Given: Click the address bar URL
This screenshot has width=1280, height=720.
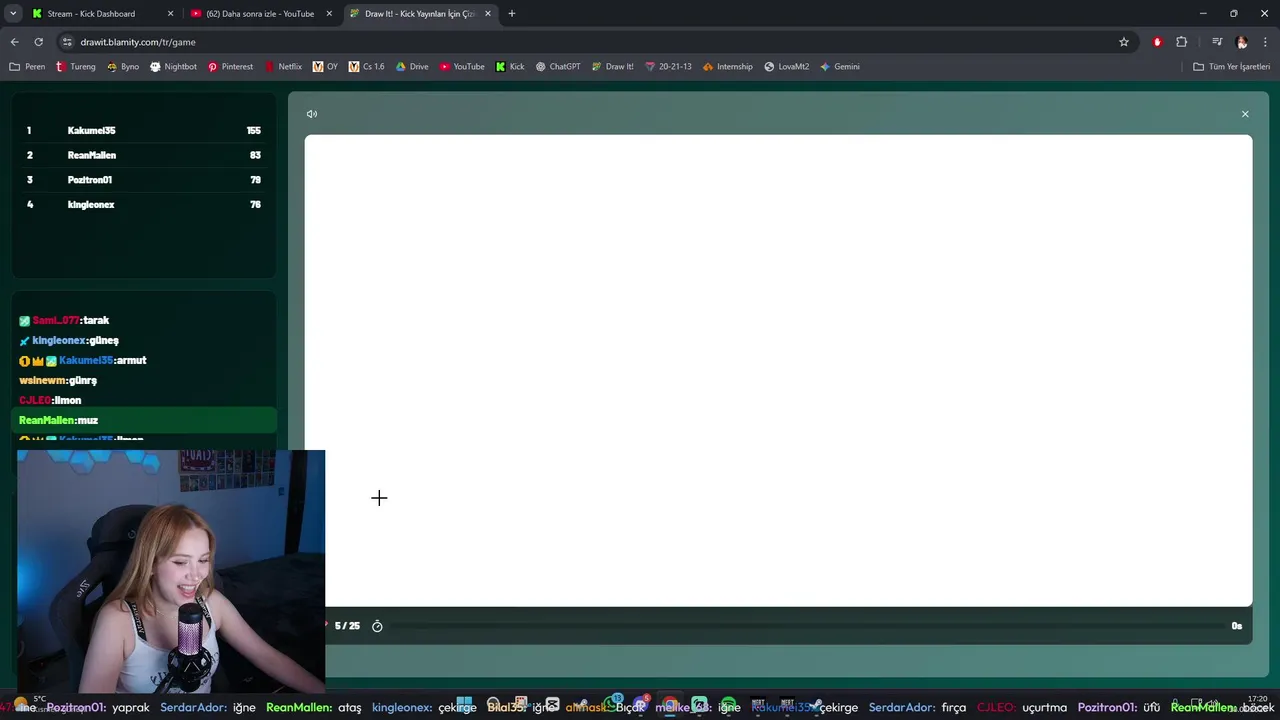Looking at the screenshot, I should [138, 42].
